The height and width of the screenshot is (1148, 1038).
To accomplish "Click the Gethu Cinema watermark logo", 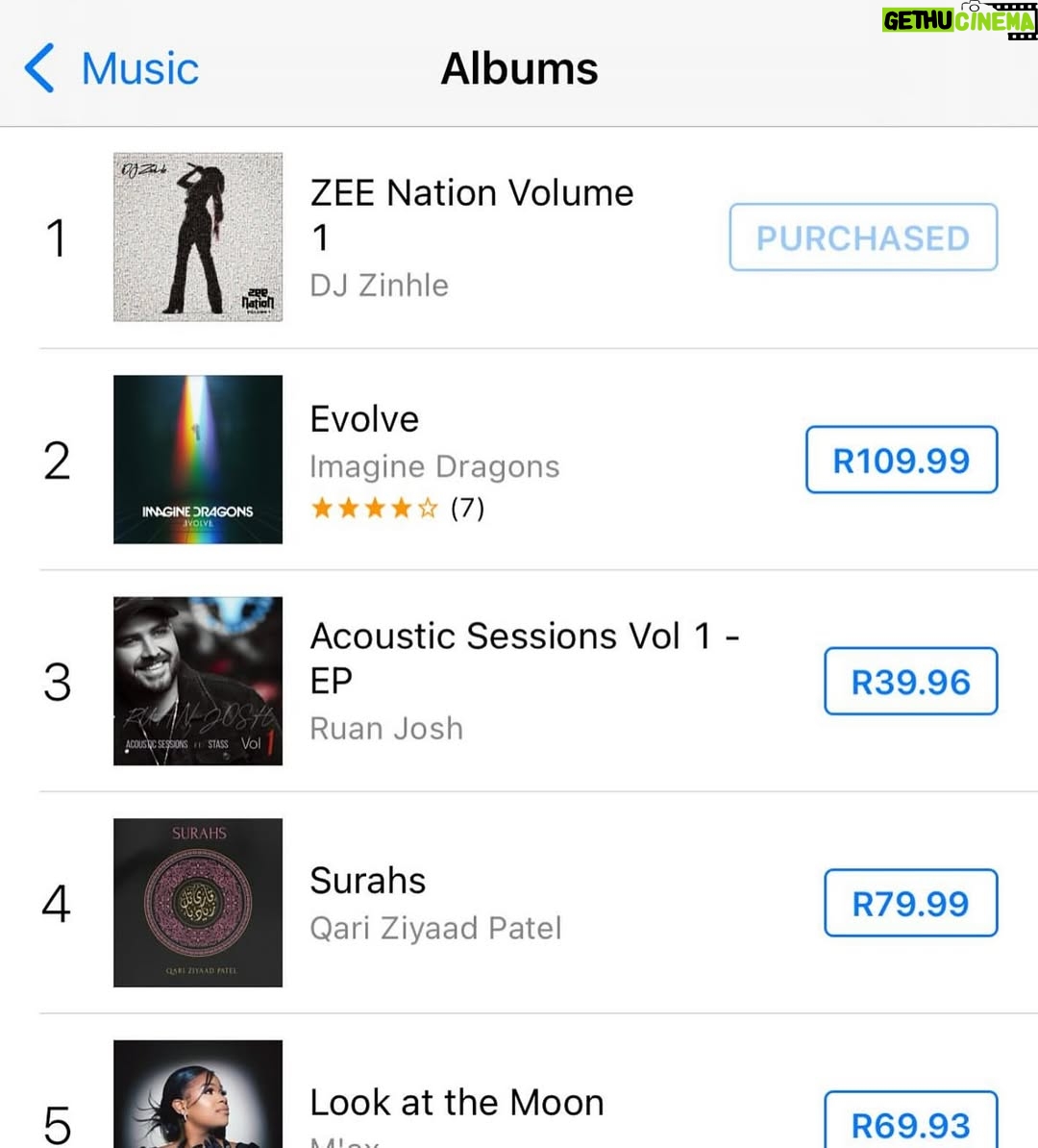I will pos(959,20).
